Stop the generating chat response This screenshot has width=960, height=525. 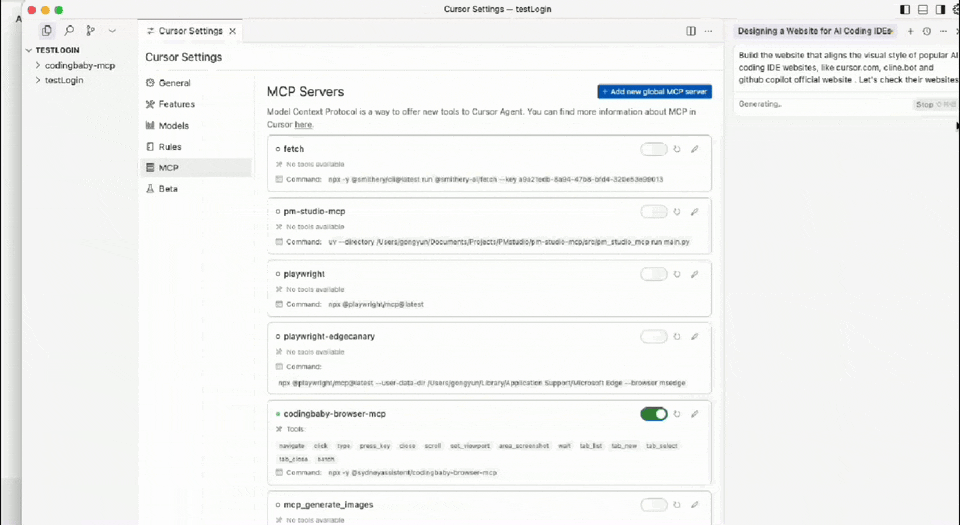pos(934,105)
